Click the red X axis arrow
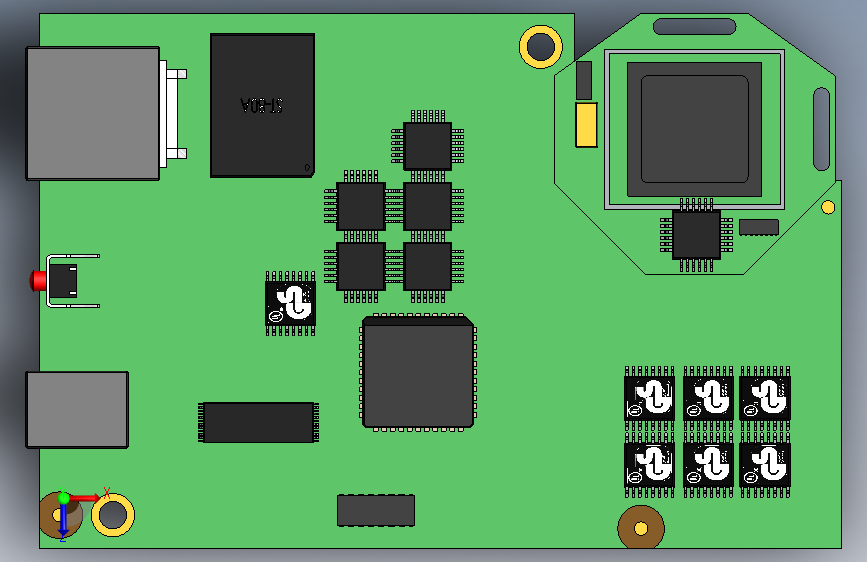The image size is (867, 562). (87, 497)
